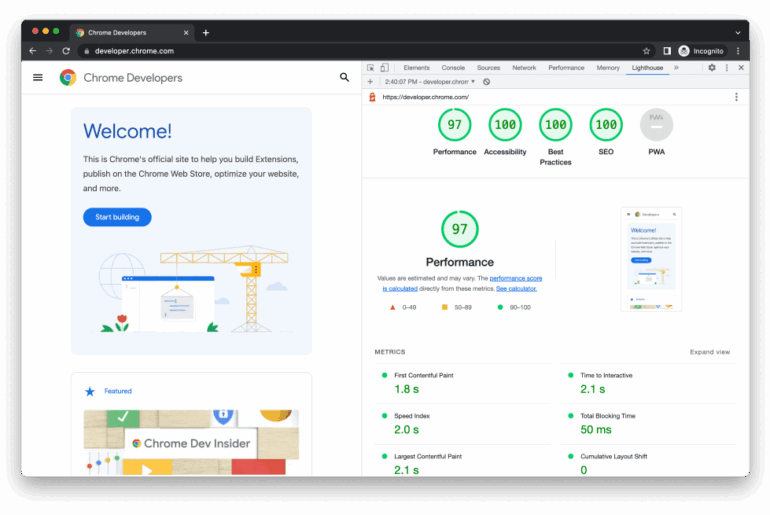
Task: Close the Chrome Developers tab
Action: tap(186, 32)
